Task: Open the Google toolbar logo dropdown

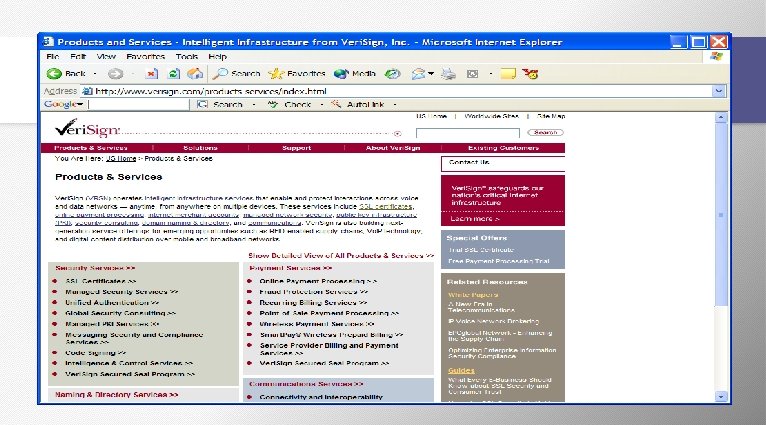Action: (64, 104)
